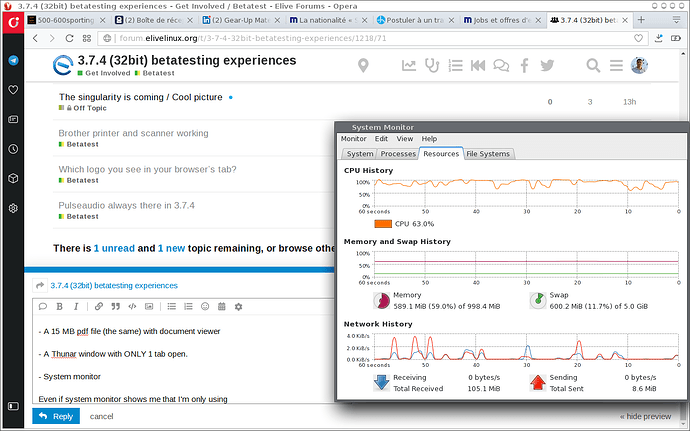690x431 pixels.
Task: Add the page to bookmarks with the heart icon
Action: tap(638, 38)
